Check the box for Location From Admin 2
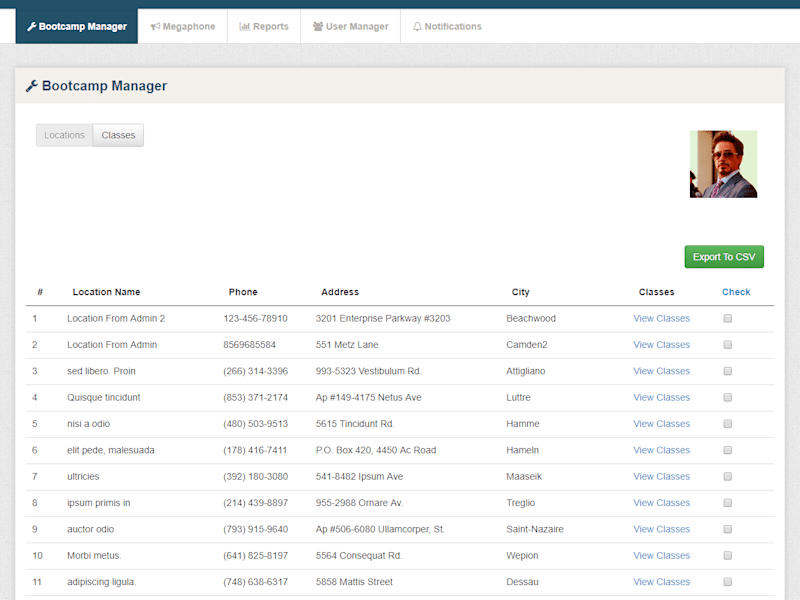Viewport: 800px width, 600px height. (x=728, y=318)
